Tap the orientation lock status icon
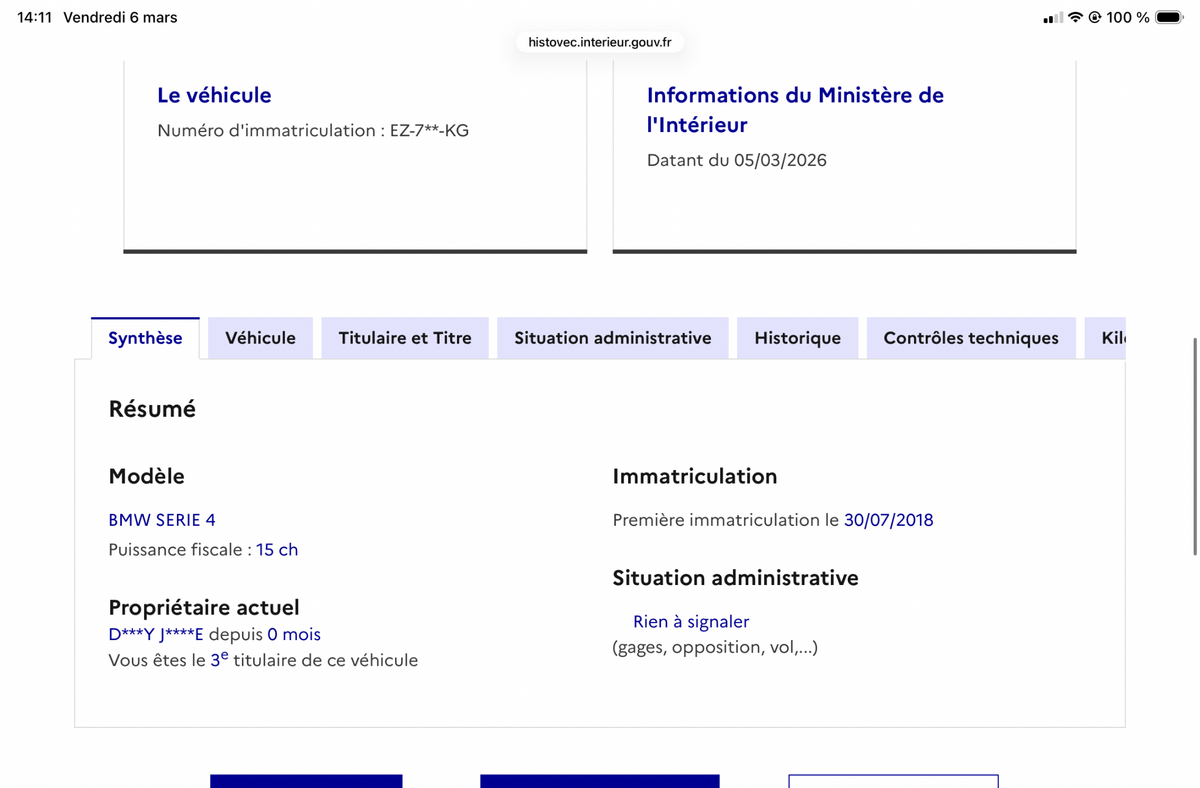1200x788 pixels. [1095, 17]
